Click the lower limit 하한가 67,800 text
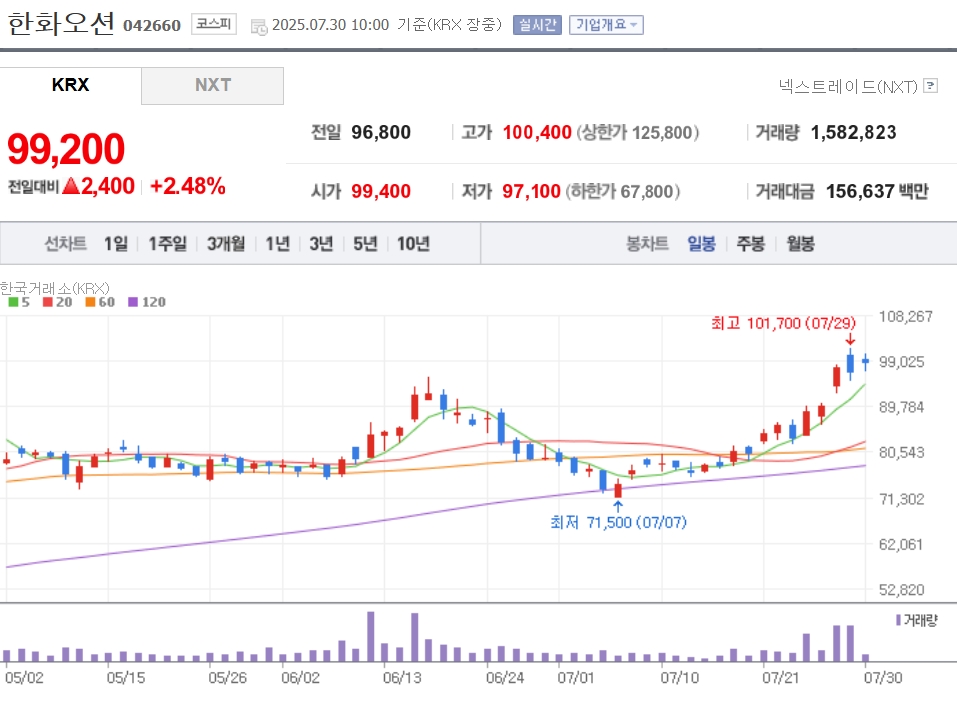 (623, 191)
